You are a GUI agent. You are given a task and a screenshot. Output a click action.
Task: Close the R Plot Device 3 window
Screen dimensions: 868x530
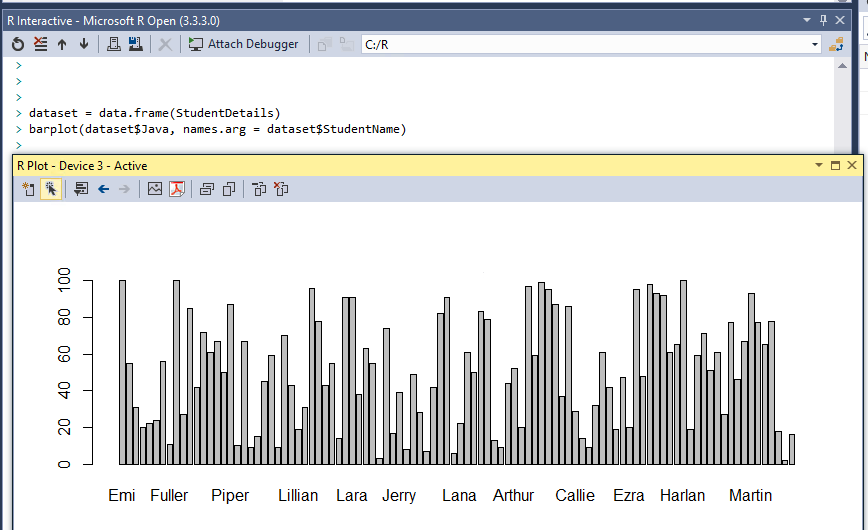(x=852, y=166)
